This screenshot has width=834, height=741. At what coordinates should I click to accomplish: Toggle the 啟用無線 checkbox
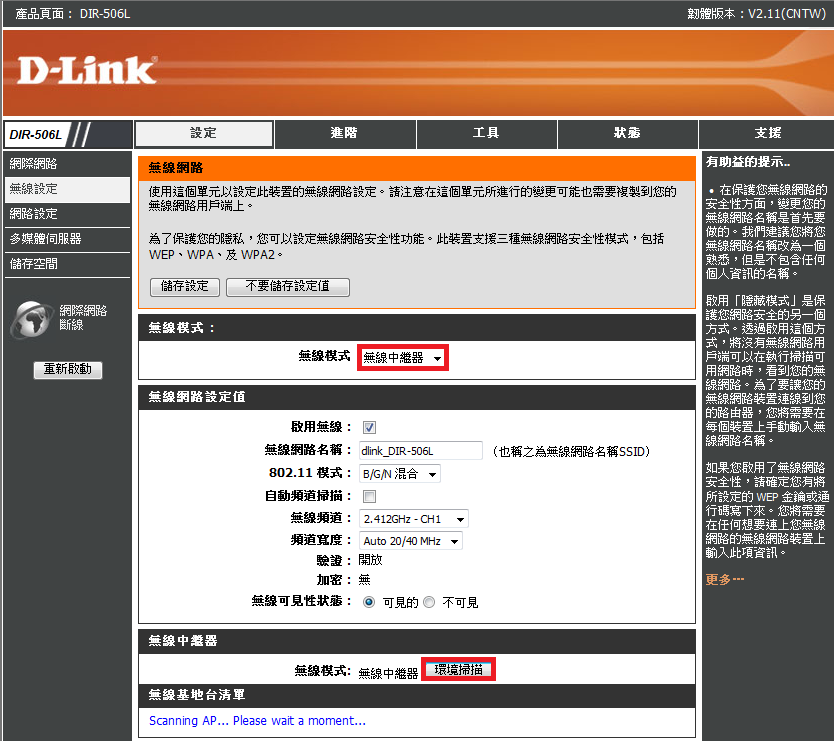(369, 427)
